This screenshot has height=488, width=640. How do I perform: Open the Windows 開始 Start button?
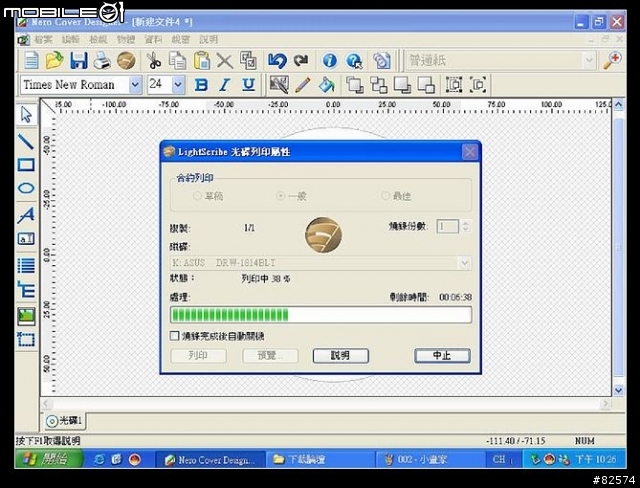click(49, 459)
